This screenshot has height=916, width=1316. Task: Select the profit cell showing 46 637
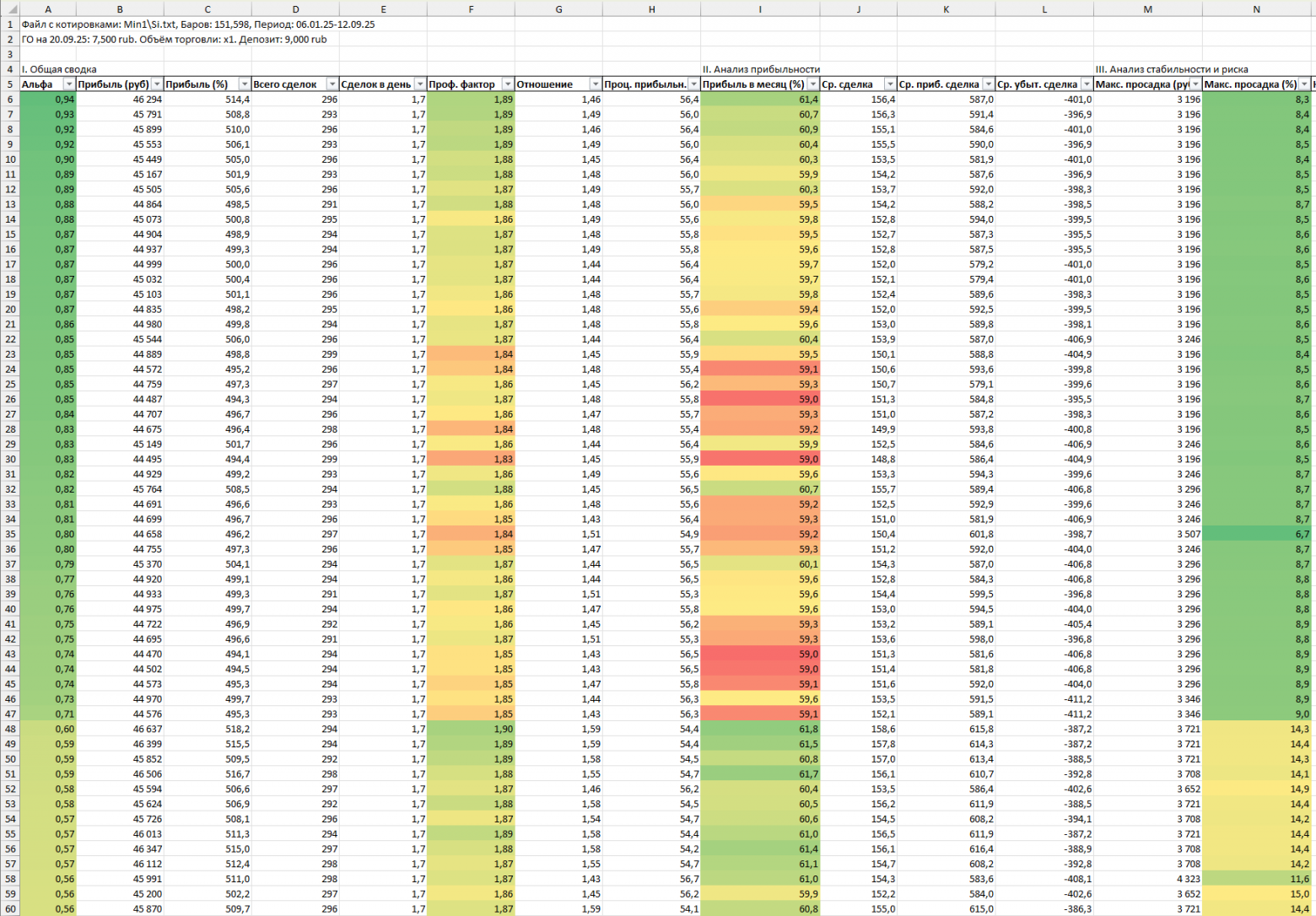click(120, 729)
